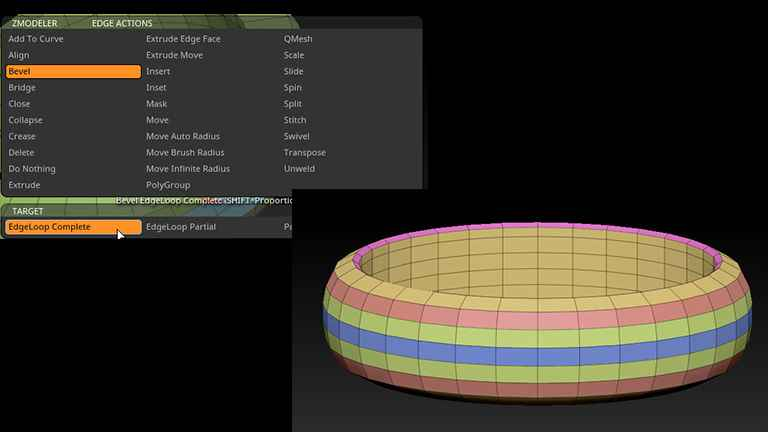This screenshot has width=768, height=432.
Task: Pick the Extrude edge action
Action: tap(24, 185)
